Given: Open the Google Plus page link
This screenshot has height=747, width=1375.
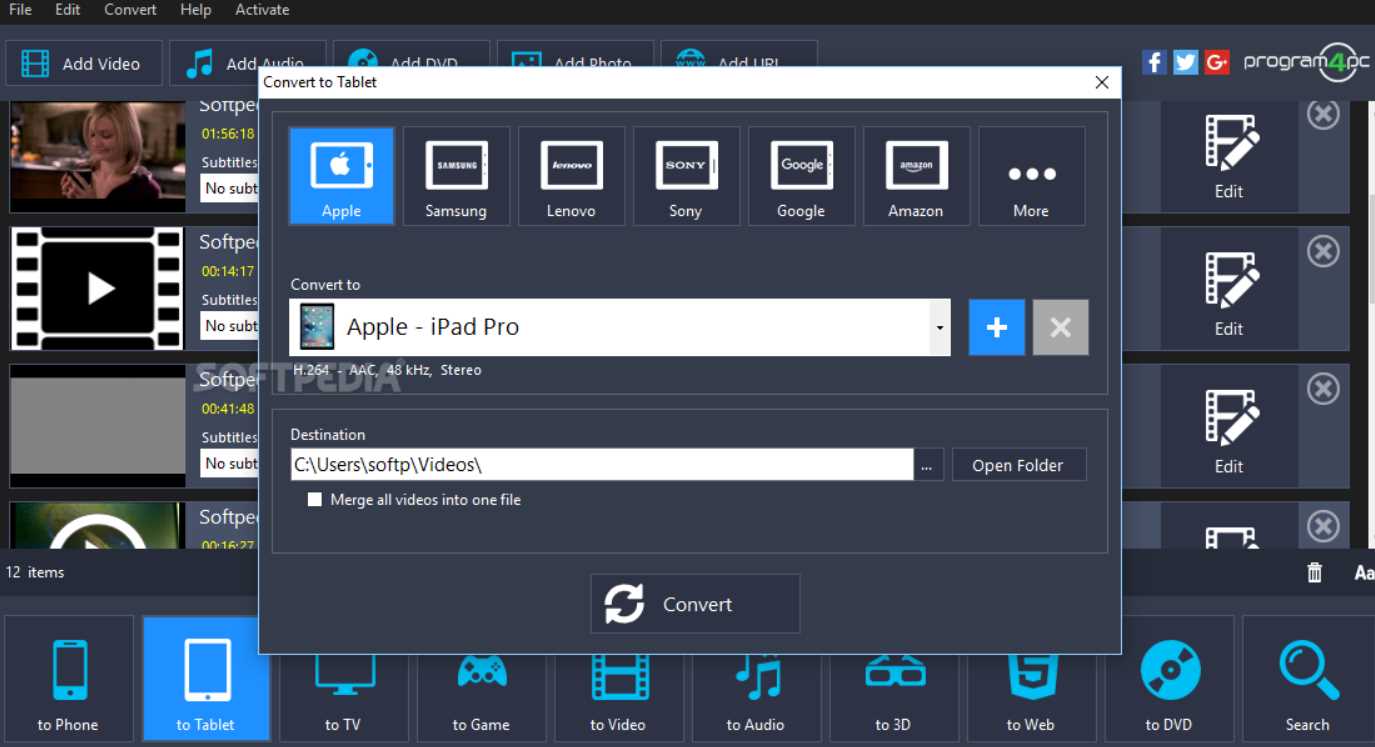Looking at the screenshot, I should pos(1217,62).
